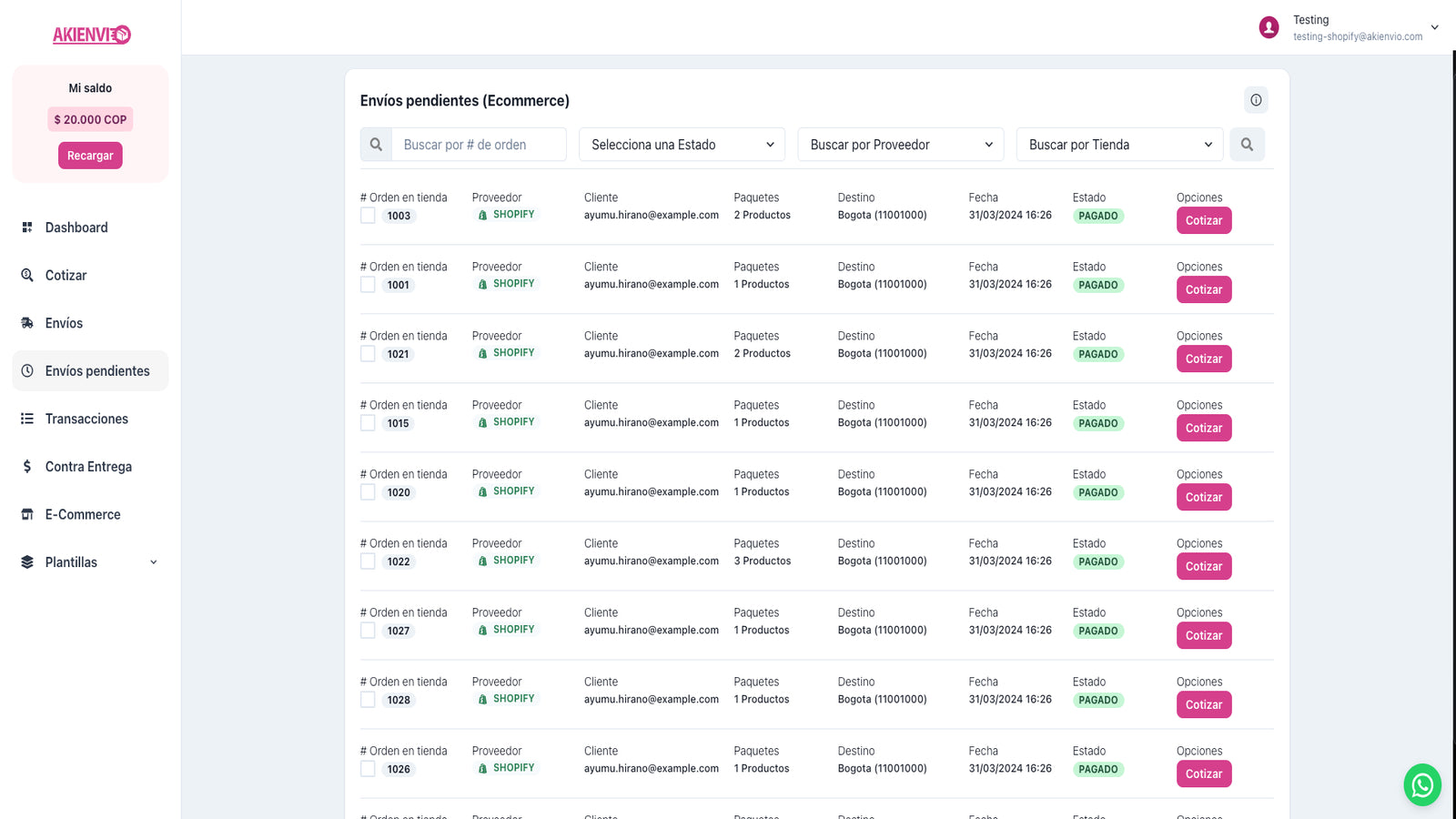Image resolution: width=1456 pixels, height=819 pixels.
Task: Open Contra Entrega via its dollar icon
Action: click(x=27, y=466)
